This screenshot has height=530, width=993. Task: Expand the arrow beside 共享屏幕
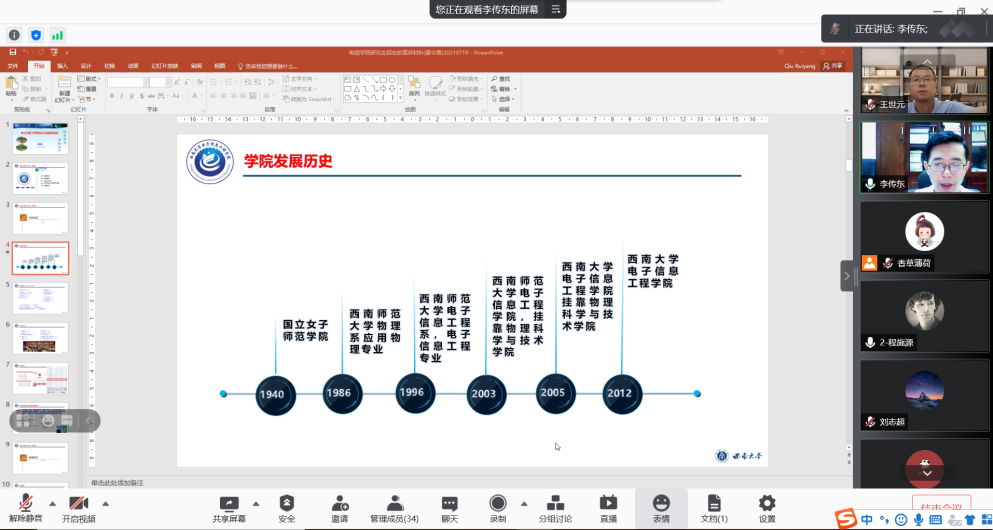click(x=256, y=503)
